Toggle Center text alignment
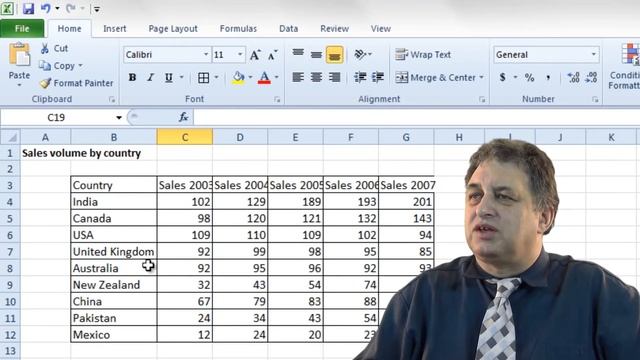 click(x=316, y=77)
